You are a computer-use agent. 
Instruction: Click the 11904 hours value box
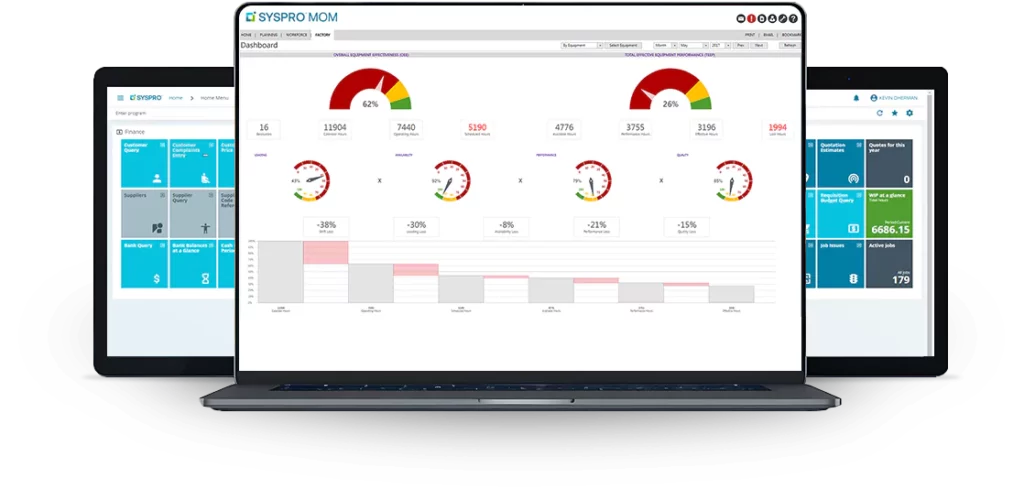(335, 129)
